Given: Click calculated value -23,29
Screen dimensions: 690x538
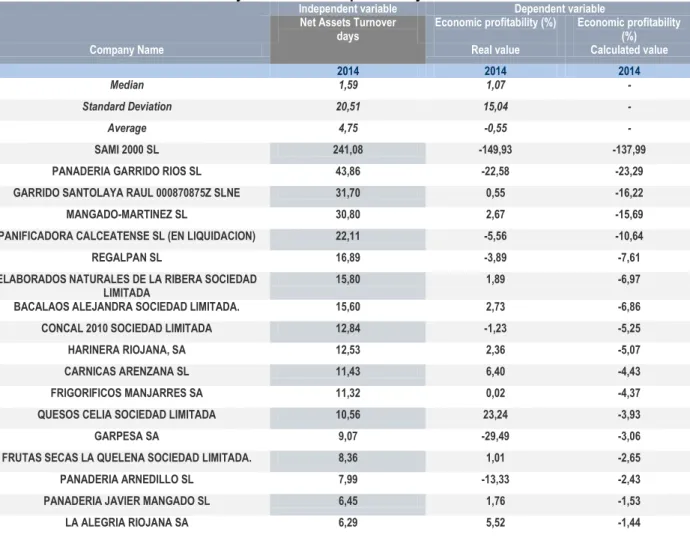Looking at the screenshot, I should pos(629,171).
